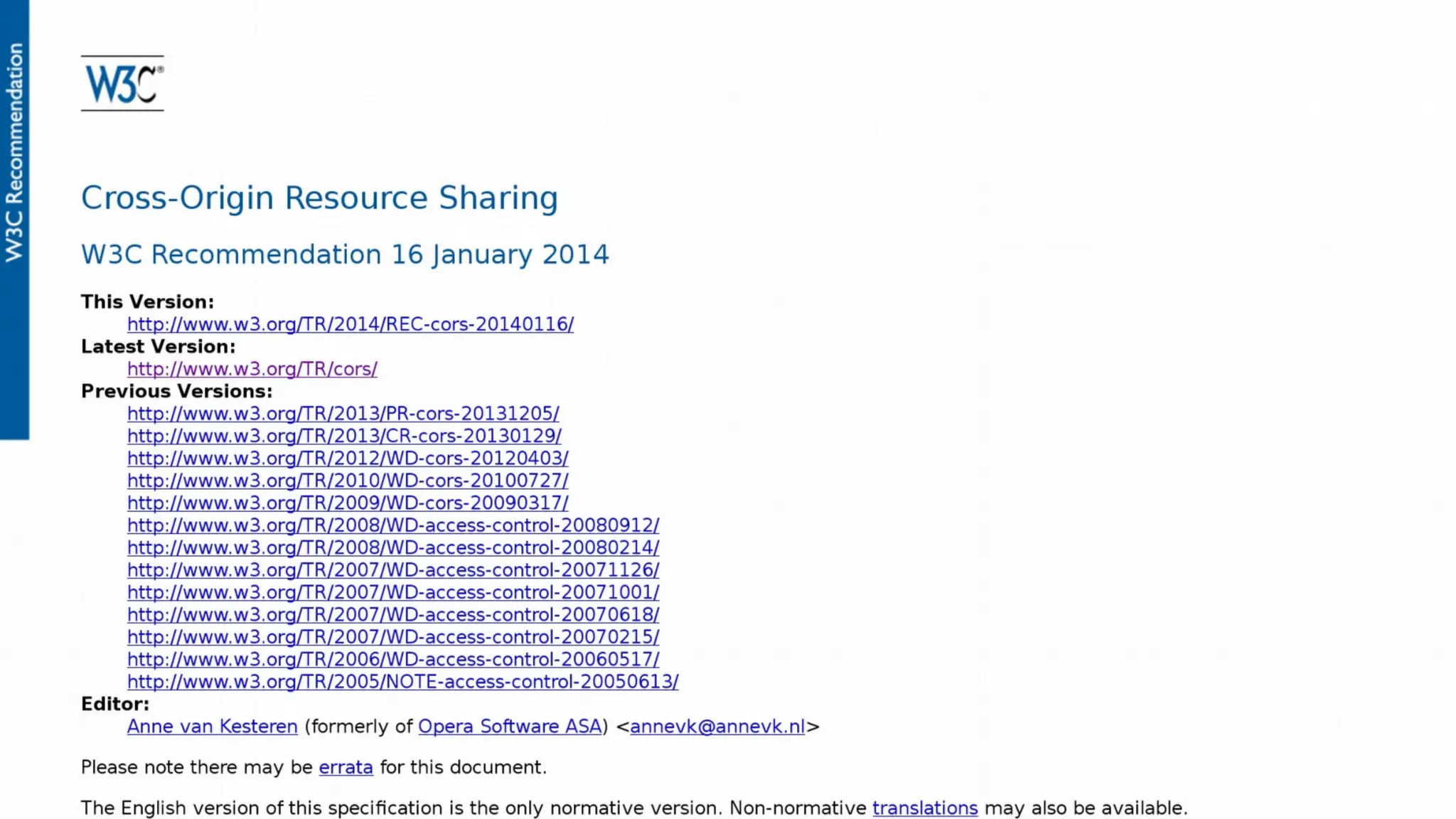Open the WD-cors-20100727 link
Viewport: 1456px width, 819px height.
pos(348,481)
